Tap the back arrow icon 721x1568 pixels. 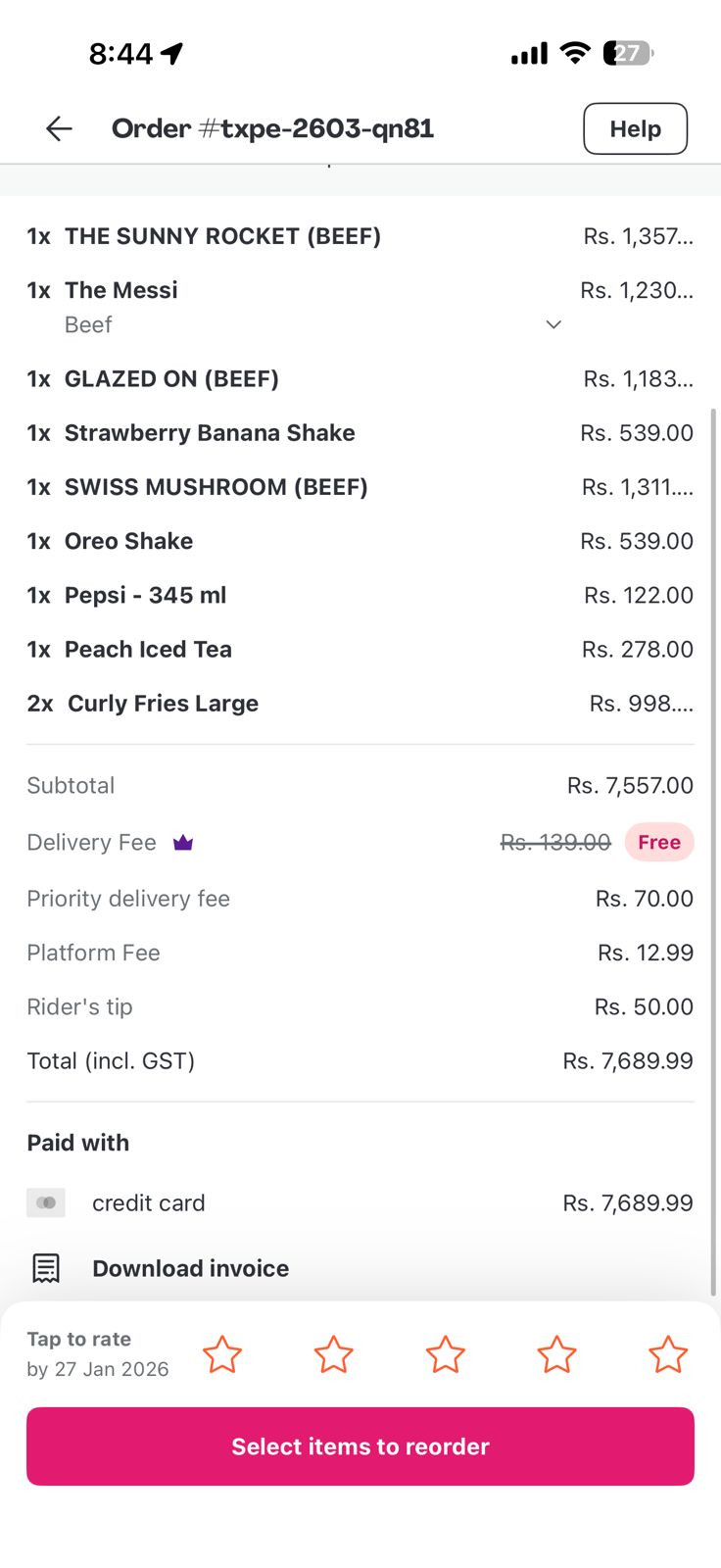click(x=59, y=128)
